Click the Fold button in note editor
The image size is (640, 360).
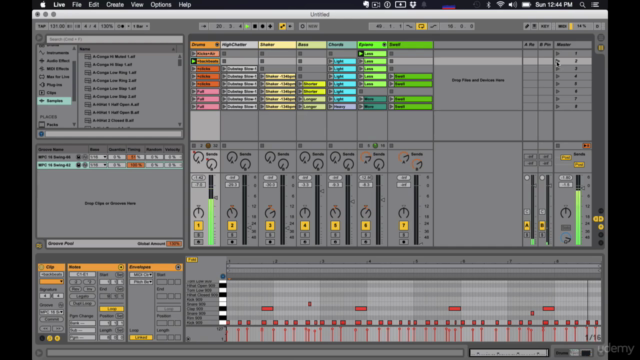192,260
